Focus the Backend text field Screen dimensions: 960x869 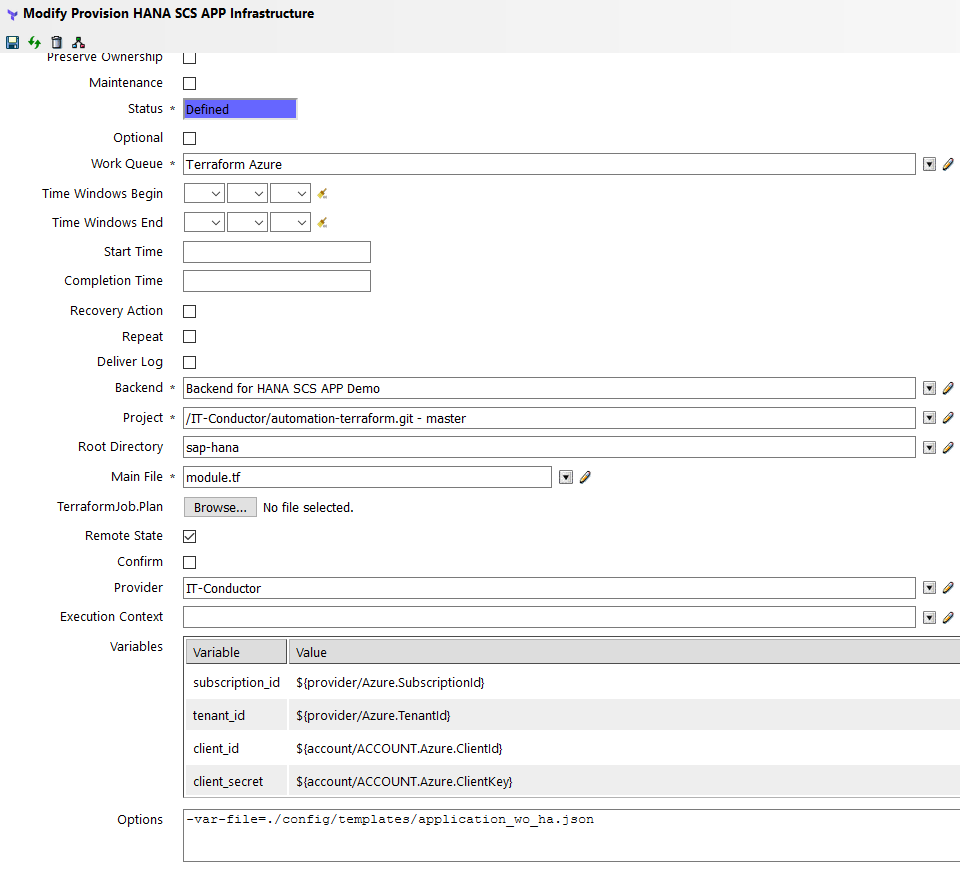pos(549,388)
